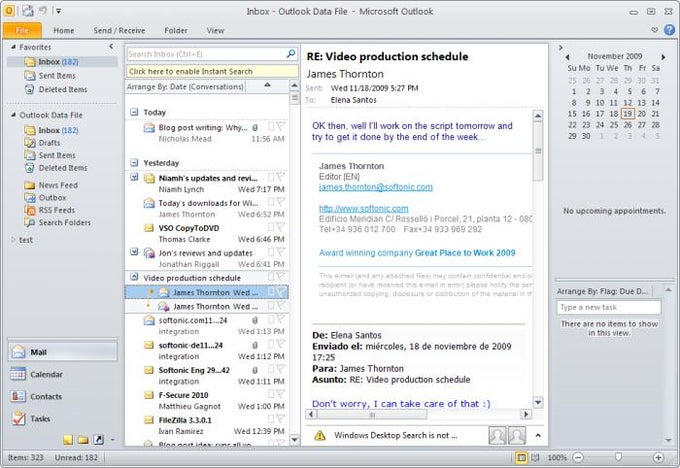Open the Drafts folder
Image resolution: width=680 pixels, height=468 pixels.
(x=49, y=143)
